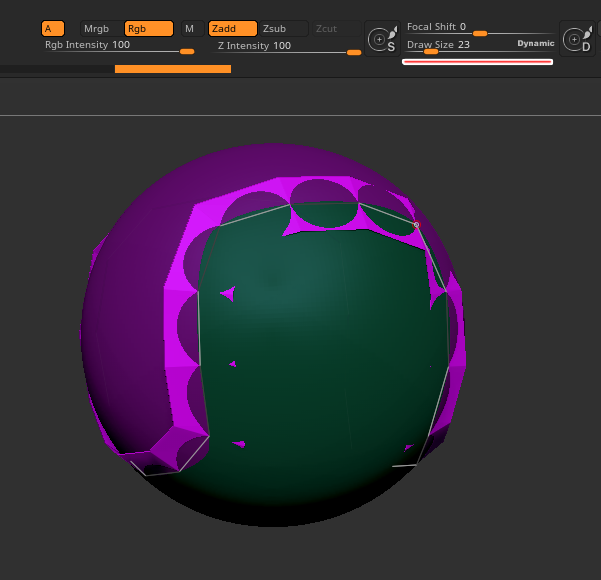
Task: Select Zadd sculpt mode
Action: (x=232, y=29)
